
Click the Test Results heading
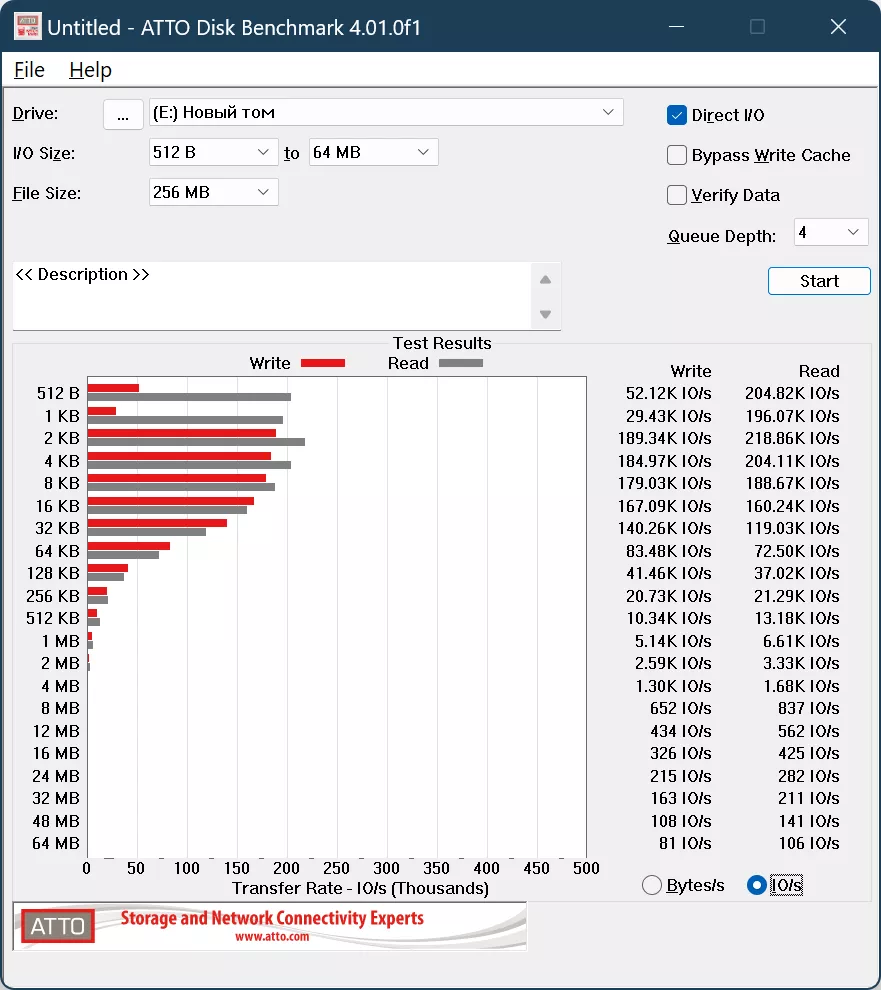(x=442, y=343)
